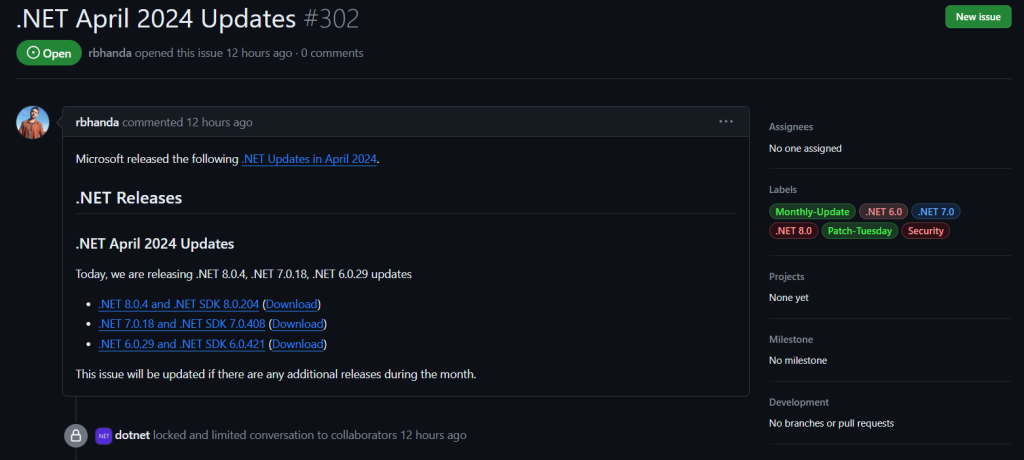Open the .NET Updates in April 2024 link

(x=310, y=159)
